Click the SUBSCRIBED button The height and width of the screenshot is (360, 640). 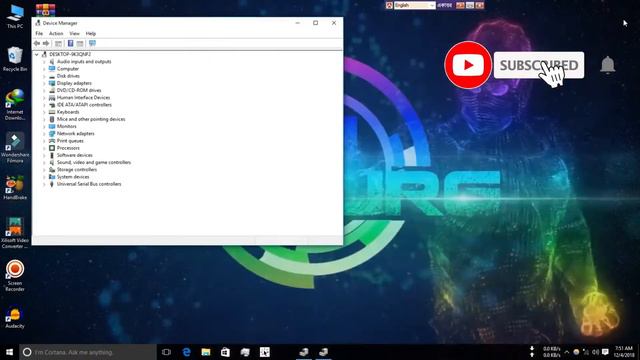coord(539,65)
